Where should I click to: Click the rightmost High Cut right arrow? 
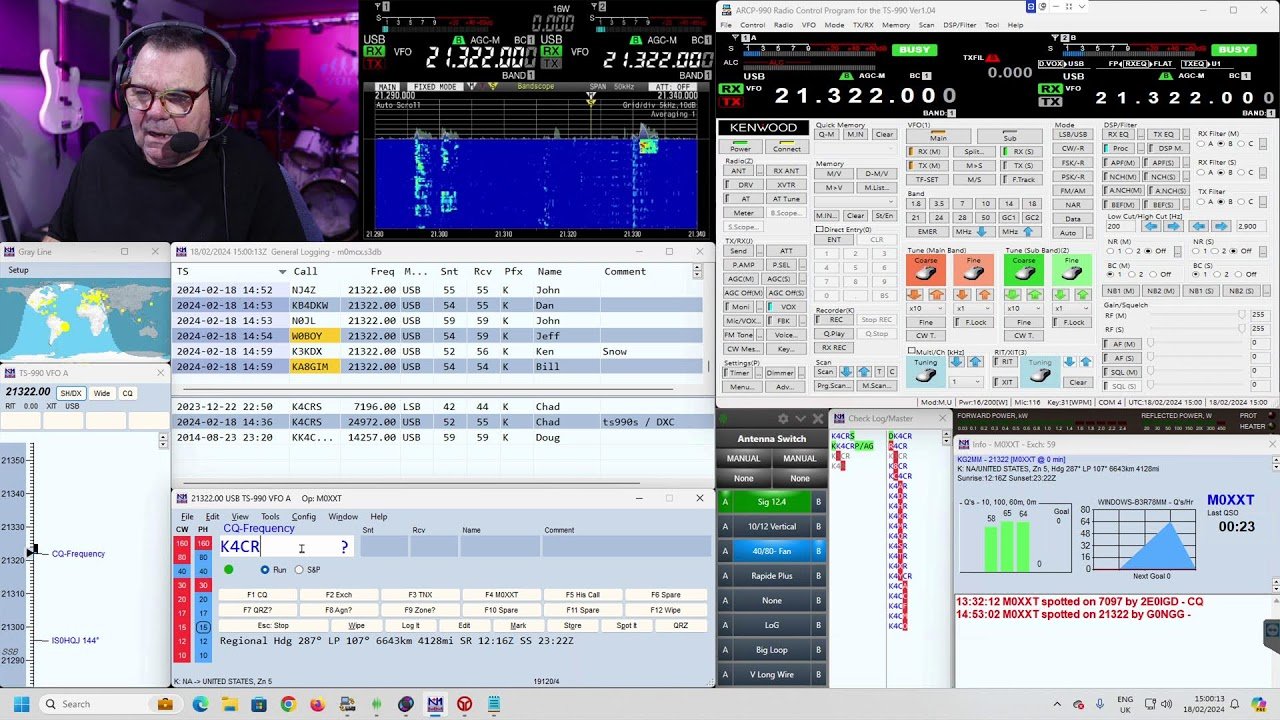coord(1221,226)
